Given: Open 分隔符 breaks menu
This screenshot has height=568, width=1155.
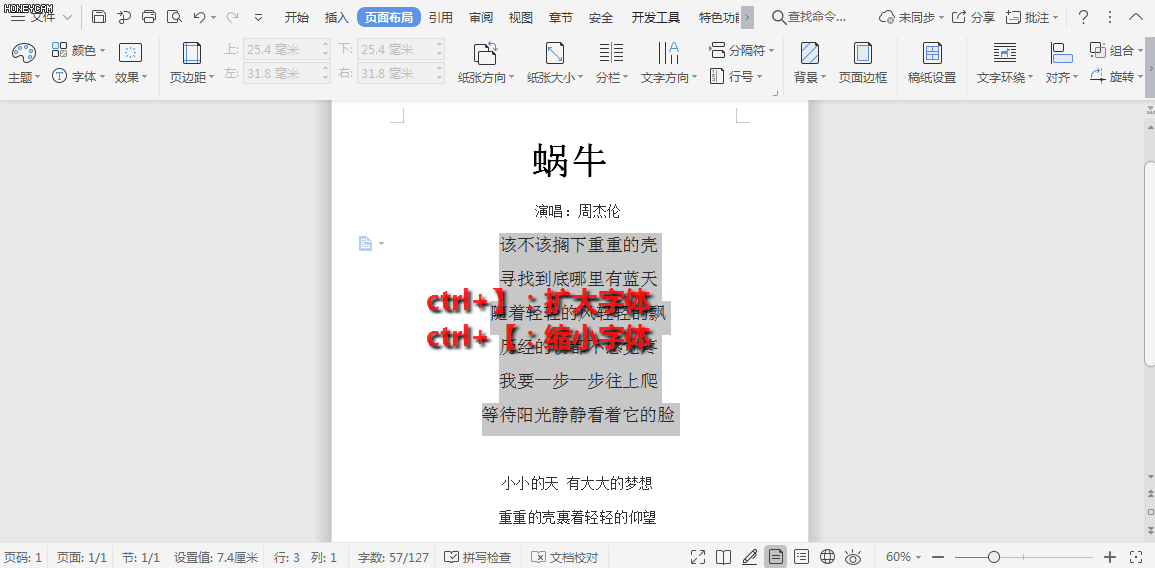Looking at the screenshot, I should pyautogui.click(x=742, y=51).
